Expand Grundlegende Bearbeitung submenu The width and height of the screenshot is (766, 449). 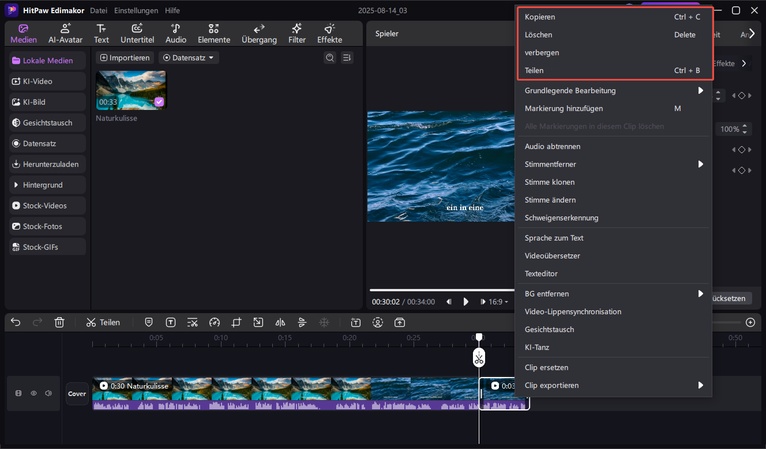tap(613, 90)
